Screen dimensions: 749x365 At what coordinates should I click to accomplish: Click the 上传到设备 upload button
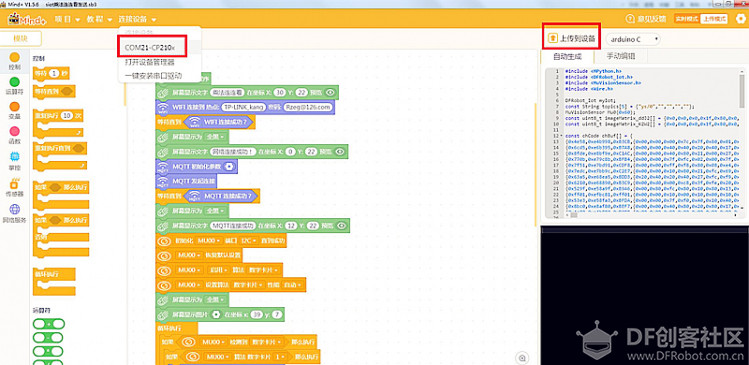[x=572, y=39]
